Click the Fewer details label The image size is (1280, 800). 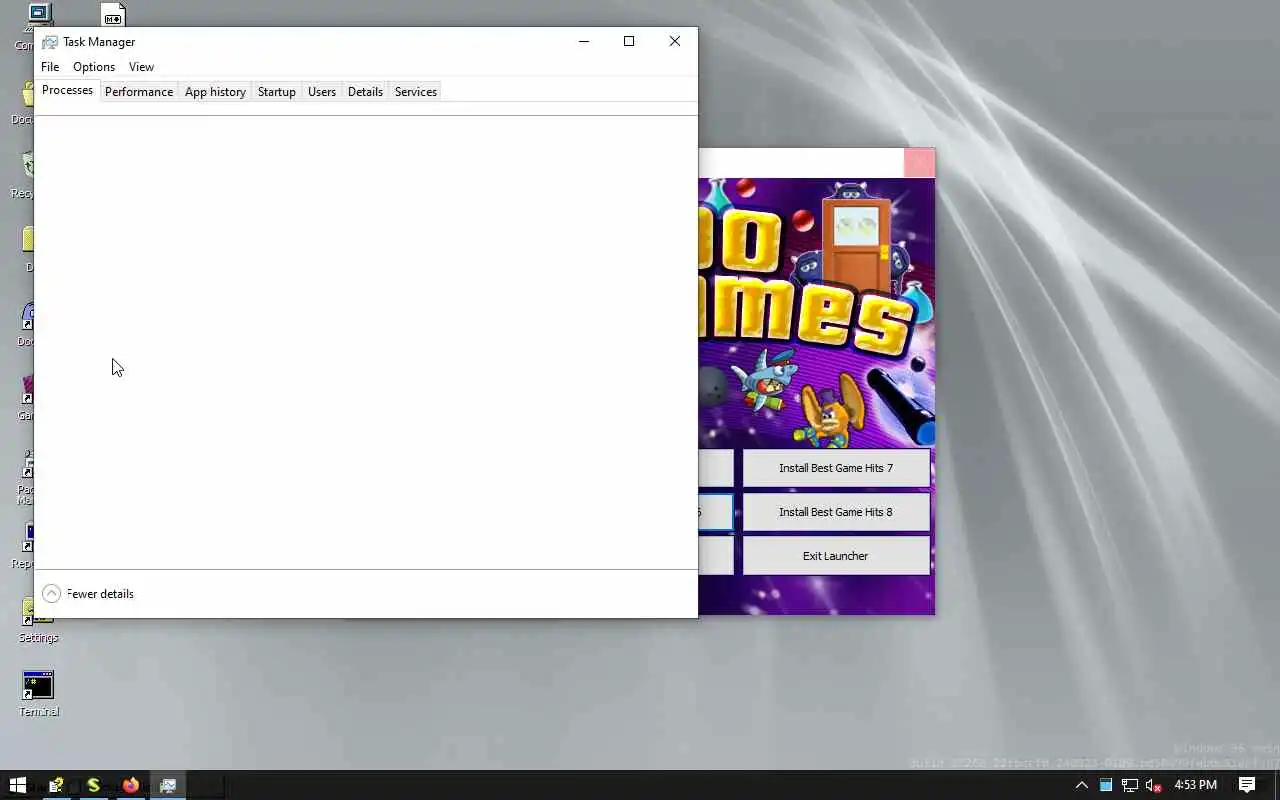point(100,594)
